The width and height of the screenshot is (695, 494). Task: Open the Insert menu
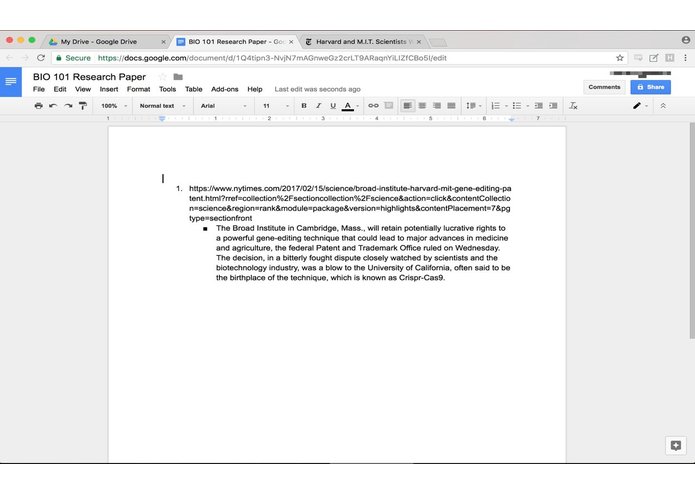(x=109, y=89)
